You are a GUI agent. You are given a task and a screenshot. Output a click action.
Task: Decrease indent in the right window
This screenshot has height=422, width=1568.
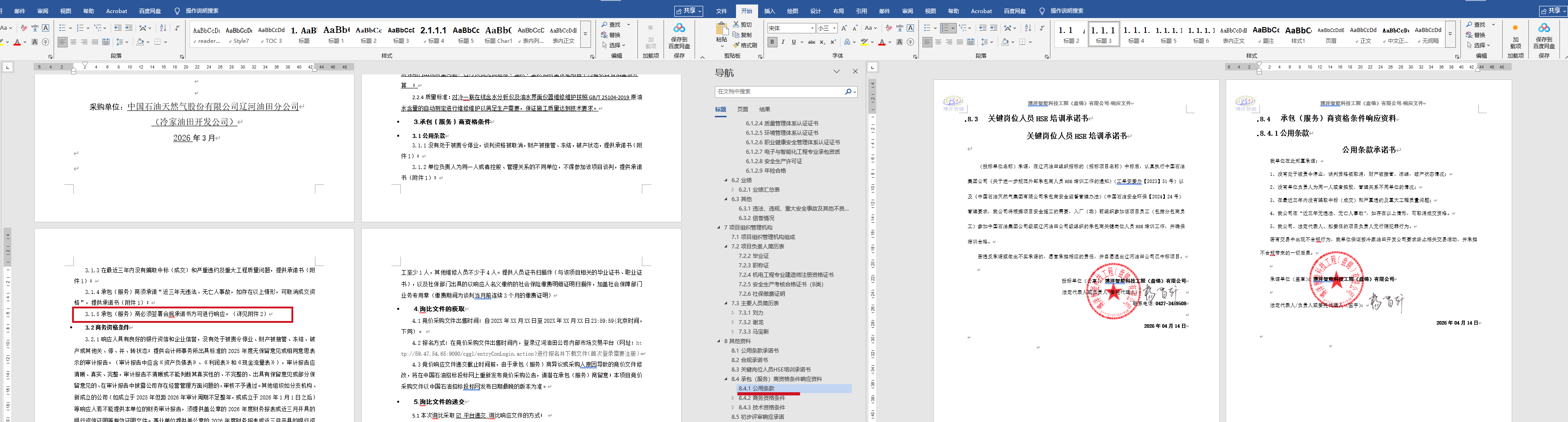[982, 28]
